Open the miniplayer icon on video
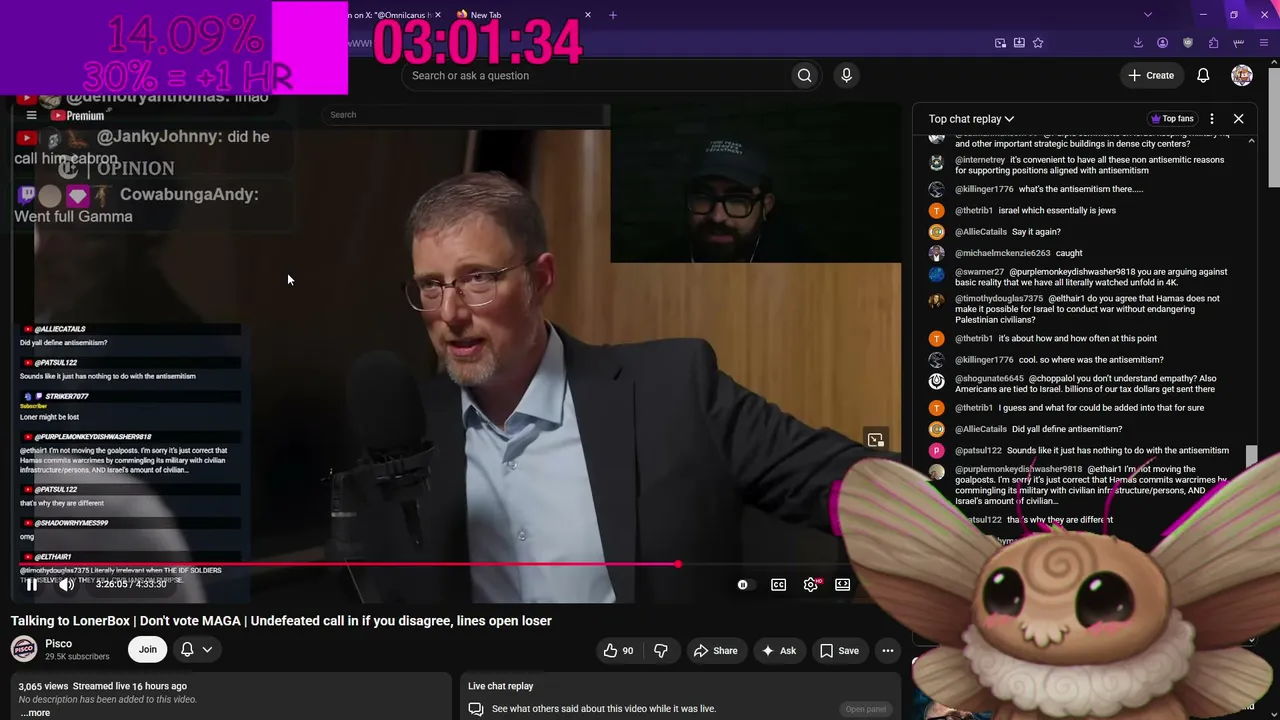 point(876,440)
